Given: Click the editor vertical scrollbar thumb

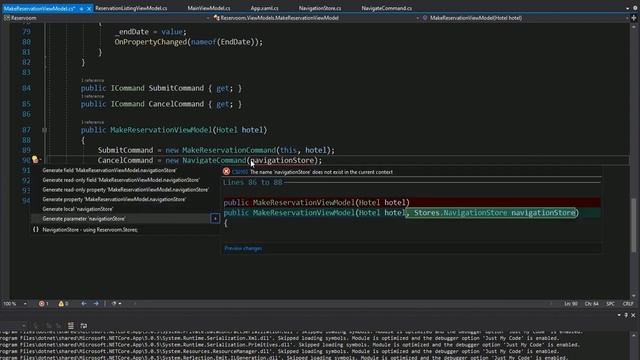Looking at the screenshot, I should pyautogui.click(x=633, y=224).
